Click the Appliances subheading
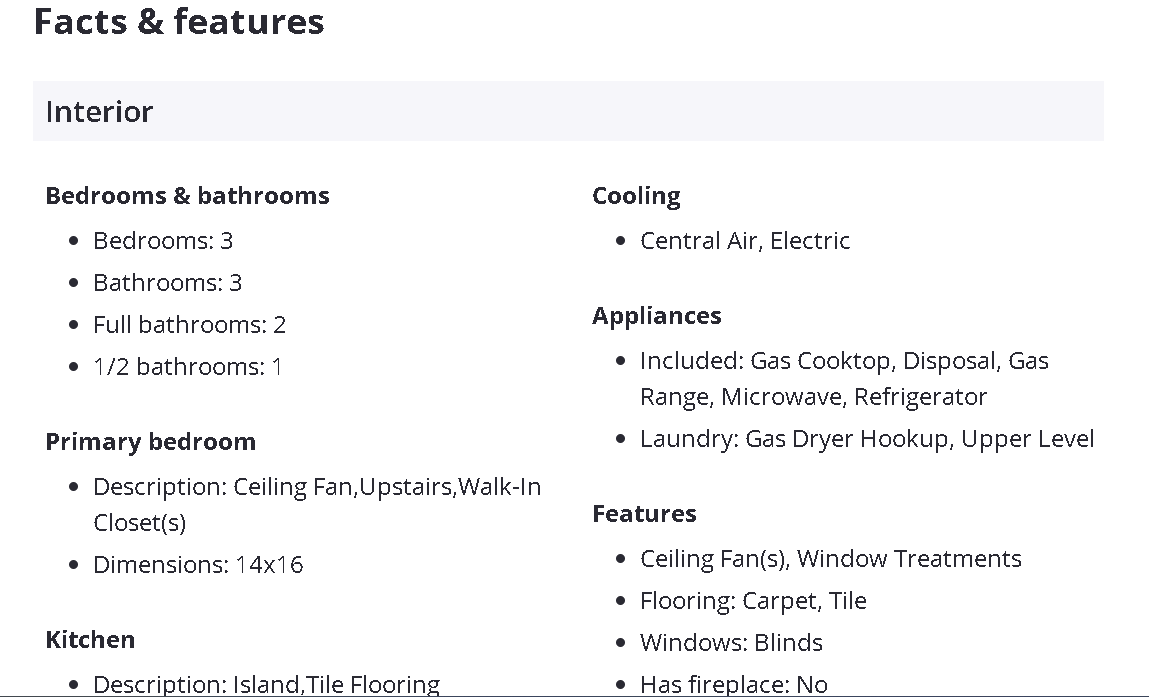 pos(656,316)
